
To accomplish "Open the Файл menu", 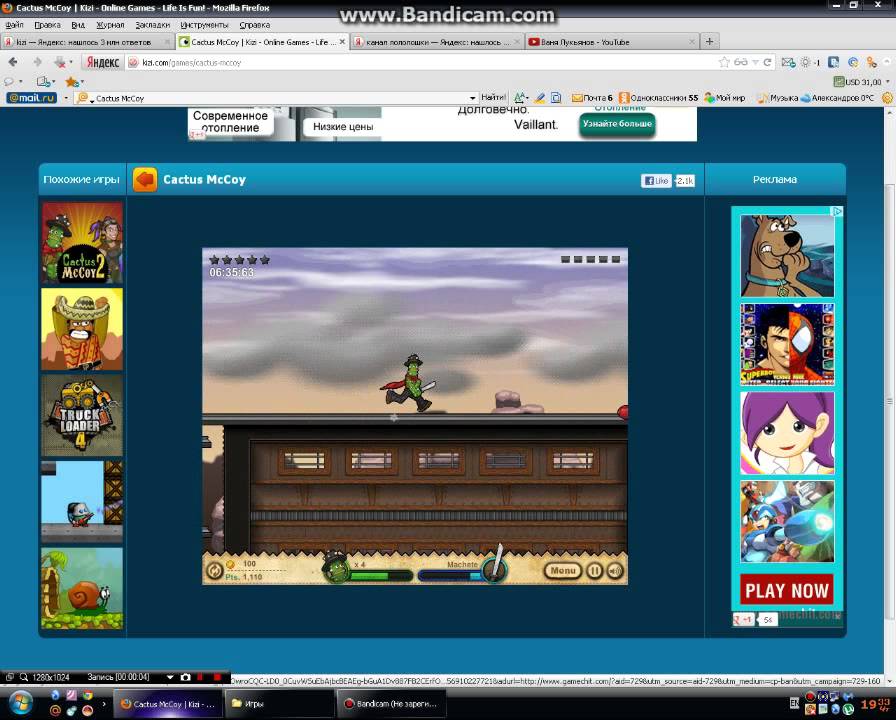I will [x=14, y=25].
